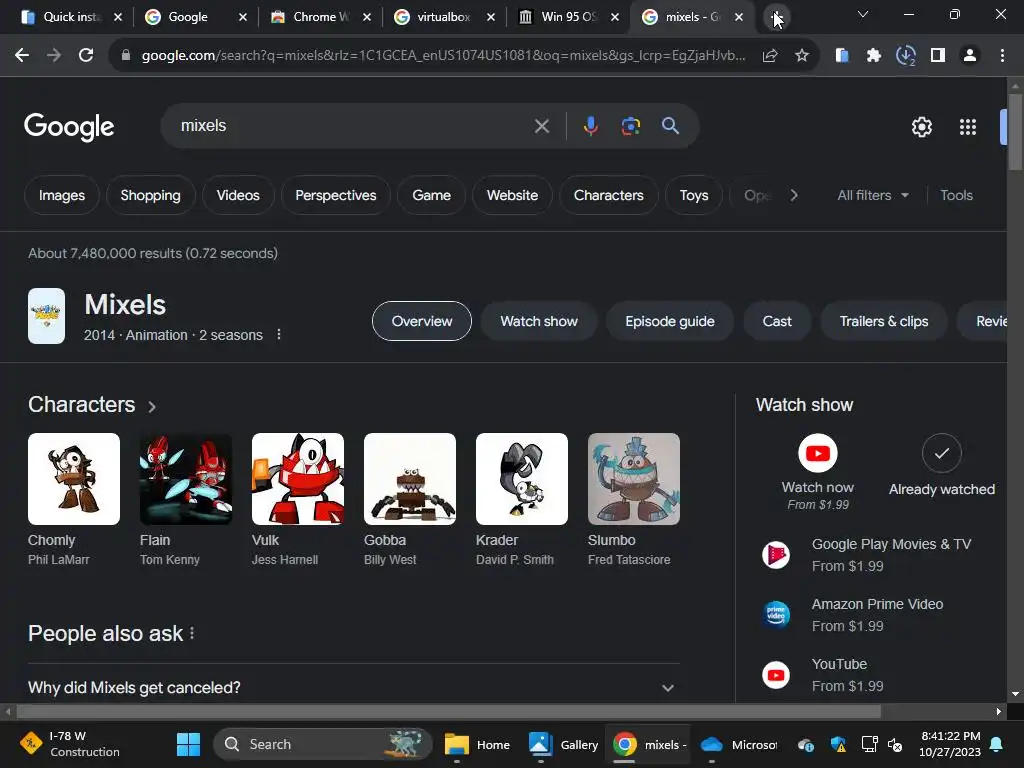Toggle the Chrome side panel icon

(x=938, y=56)
